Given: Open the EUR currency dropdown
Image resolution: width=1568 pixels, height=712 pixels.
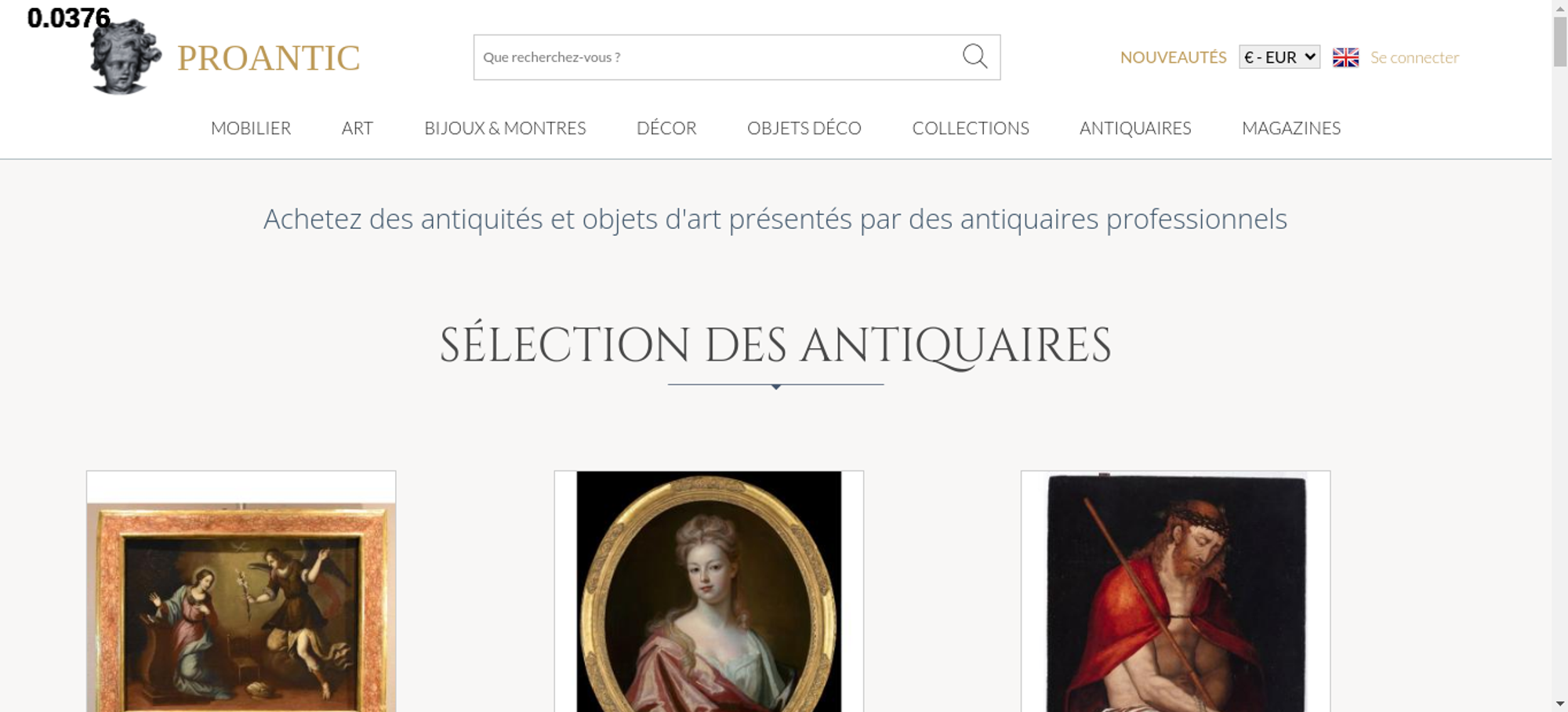Looking at the screenshot, I should tap(1279, 57).
